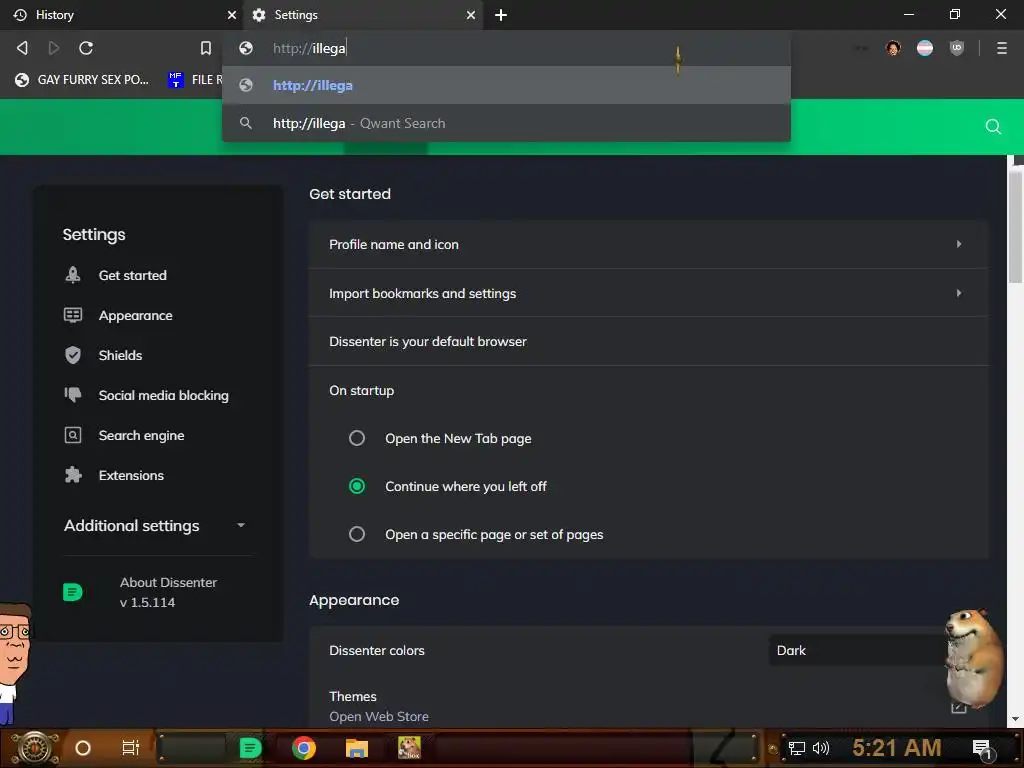
Task: Open Shields settings section
Action: coord(120,355)
